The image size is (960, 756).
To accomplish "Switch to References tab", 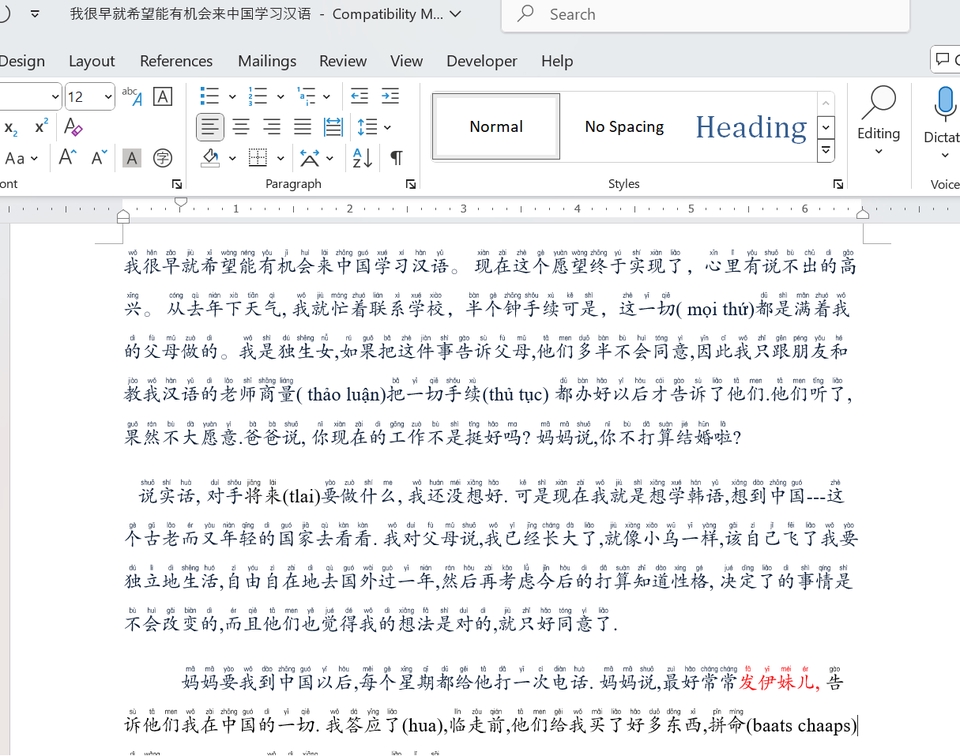I will [176, 61].
